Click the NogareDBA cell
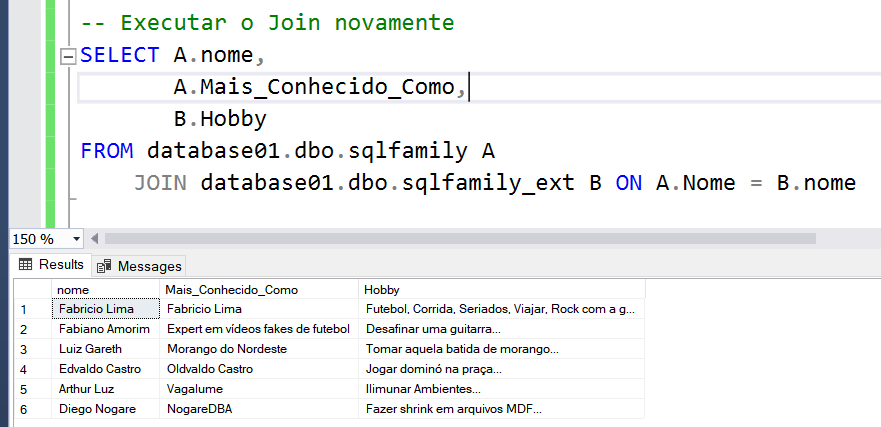 click(x=259, y=409)
